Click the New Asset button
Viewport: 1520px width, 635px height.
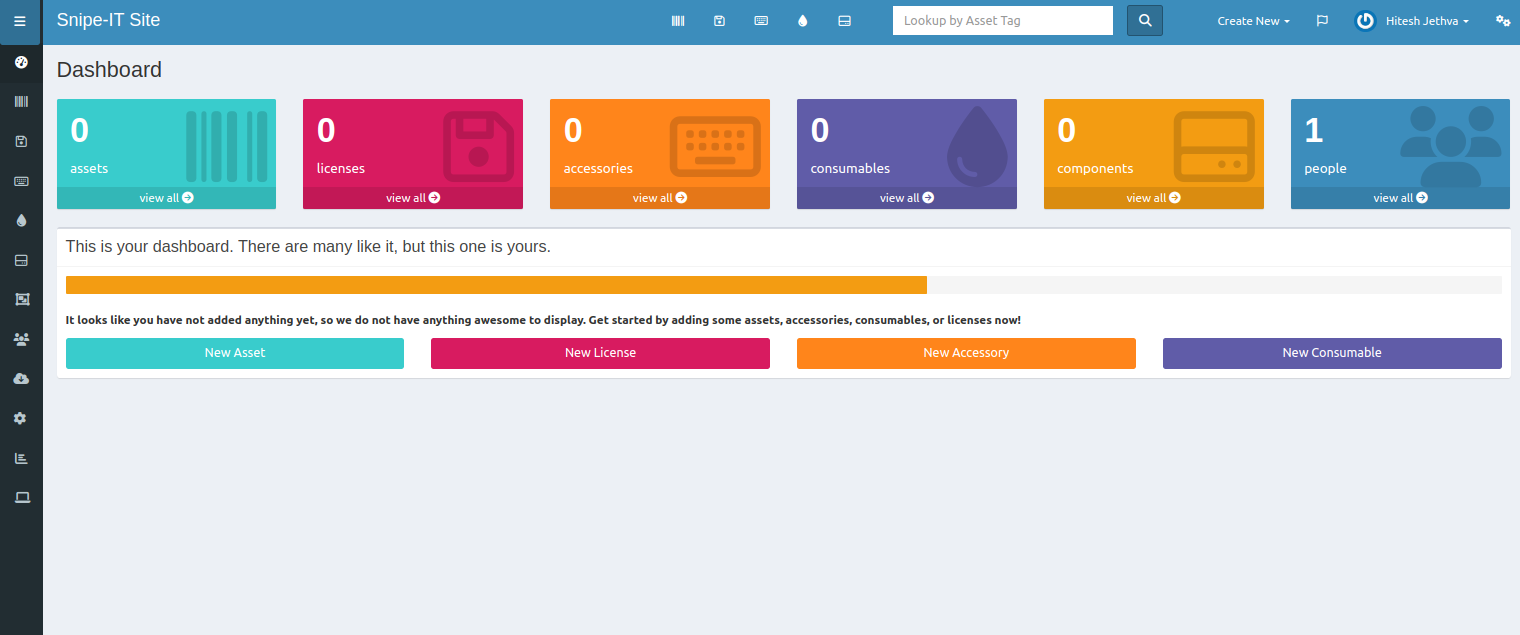pyautogui.click(x=235, y=353)
